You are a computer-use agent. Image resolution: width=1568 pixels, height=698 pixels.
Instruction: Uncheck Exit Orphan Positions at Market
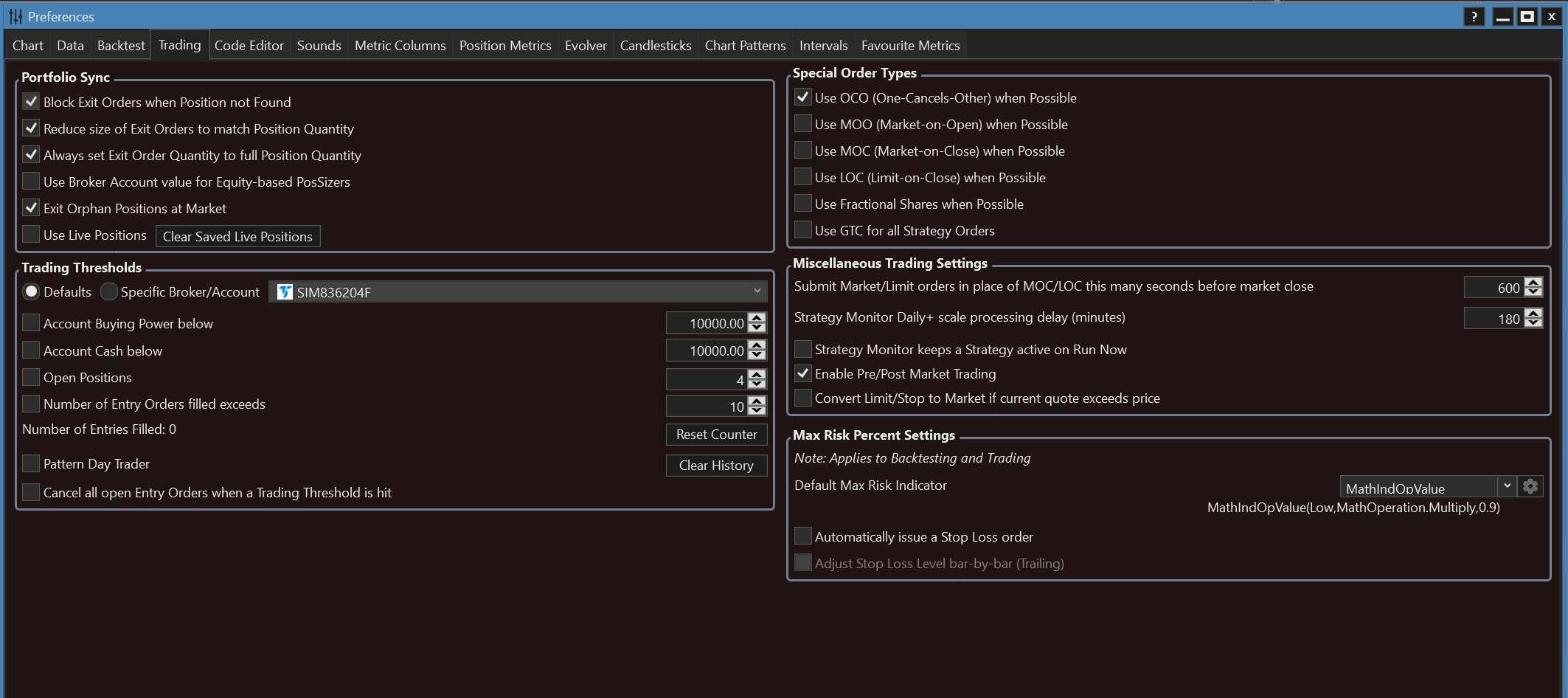(31, 208)
